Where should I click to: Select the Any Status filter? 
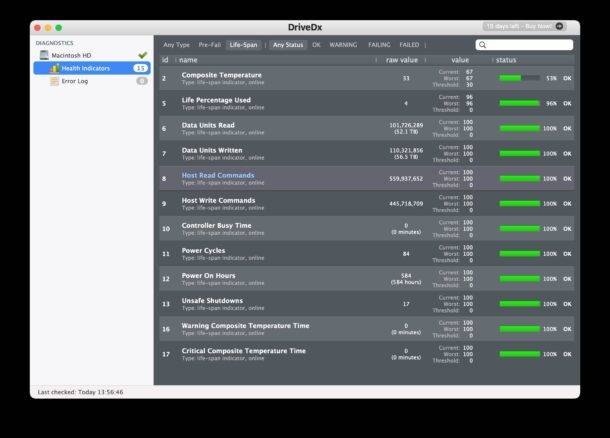(x=288, y=45)
